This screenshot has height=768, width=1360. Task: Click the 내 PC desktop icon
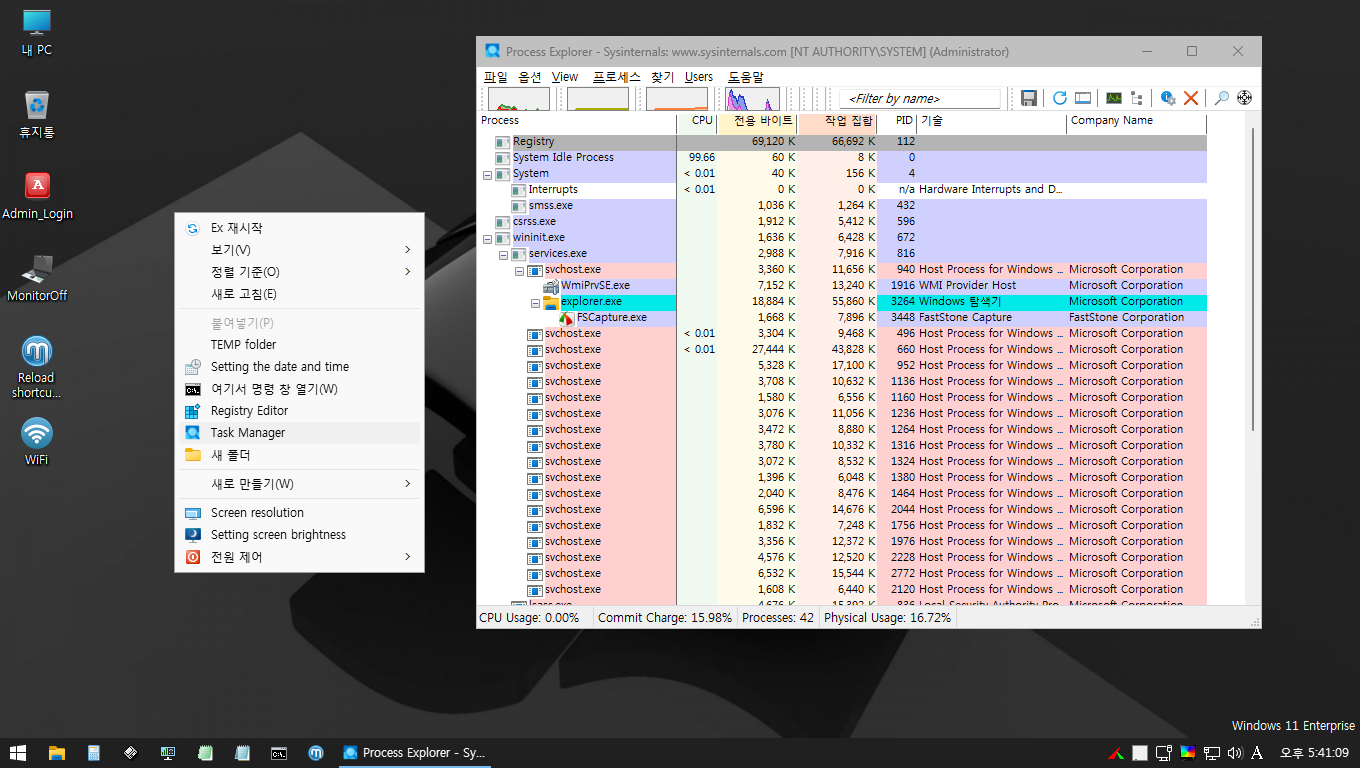37,33
